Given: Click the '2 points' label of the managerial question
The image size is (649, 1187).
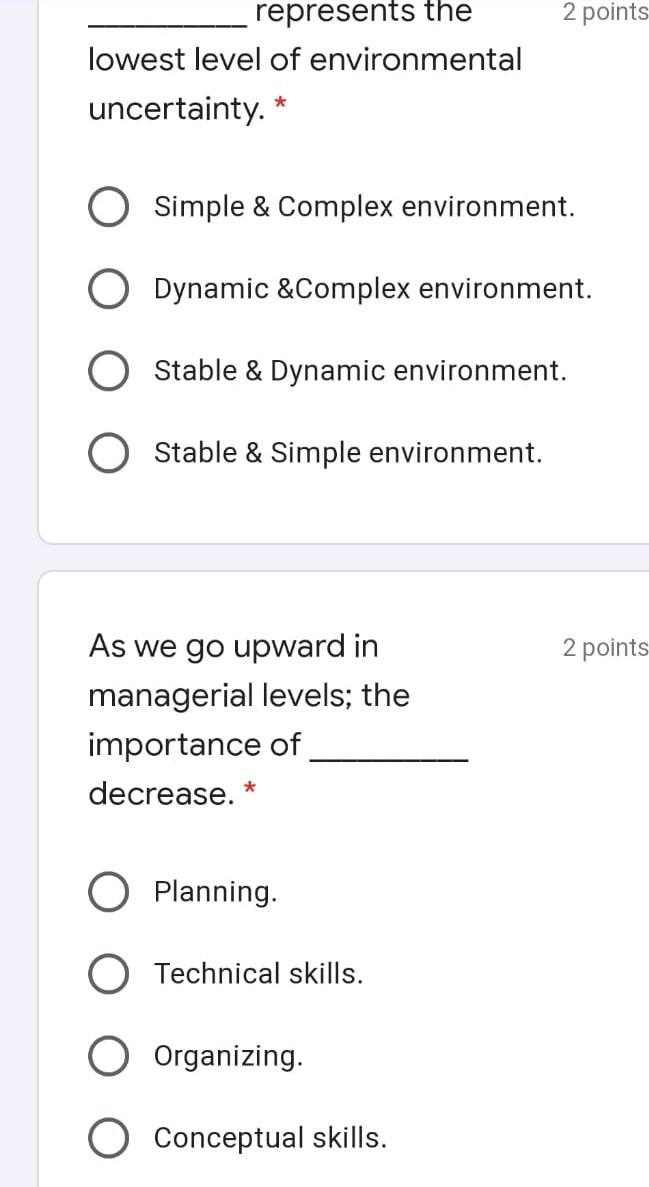Looking at the screenshot, I should click(x=605, y=648).
